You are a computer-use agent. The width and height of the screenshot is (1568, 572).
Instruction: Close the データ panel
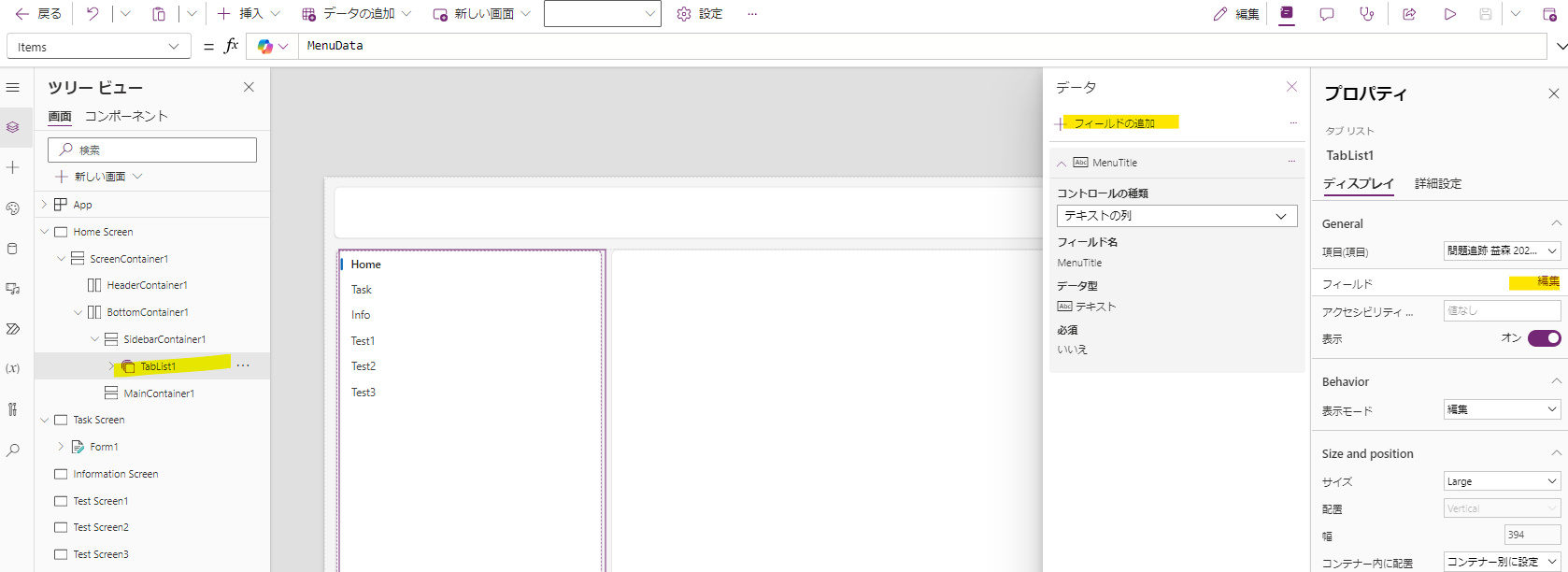pos(1291,87)
